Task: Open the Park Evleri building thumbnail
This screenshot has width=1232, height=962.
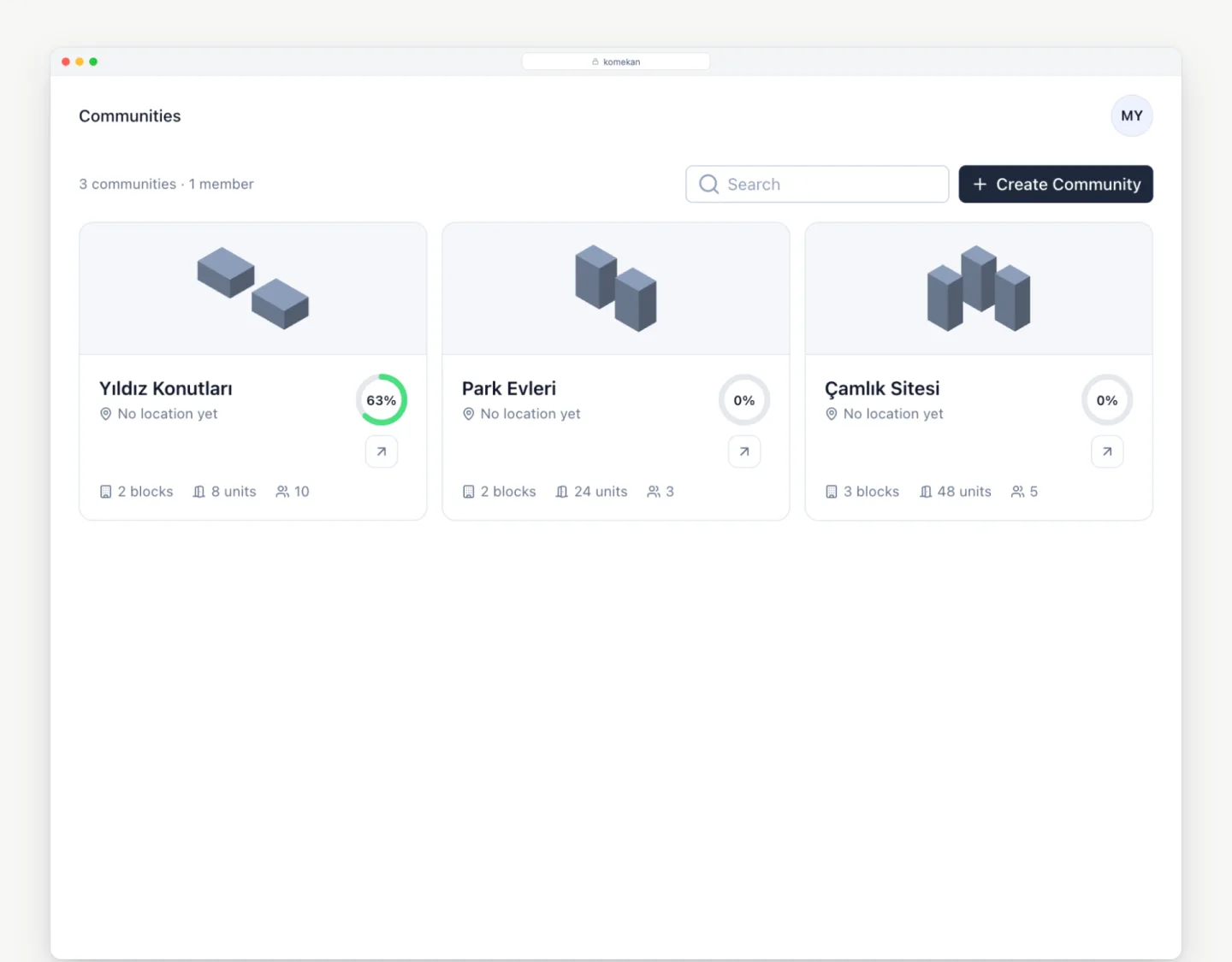Action: pyautogui.click(x=616, y=288)
